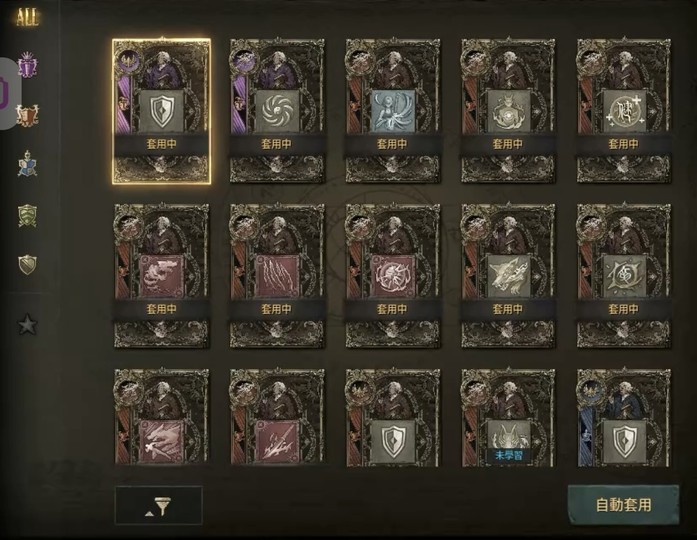
Task: Pick the claw slash skill card
Action: (x=277, y=276)
